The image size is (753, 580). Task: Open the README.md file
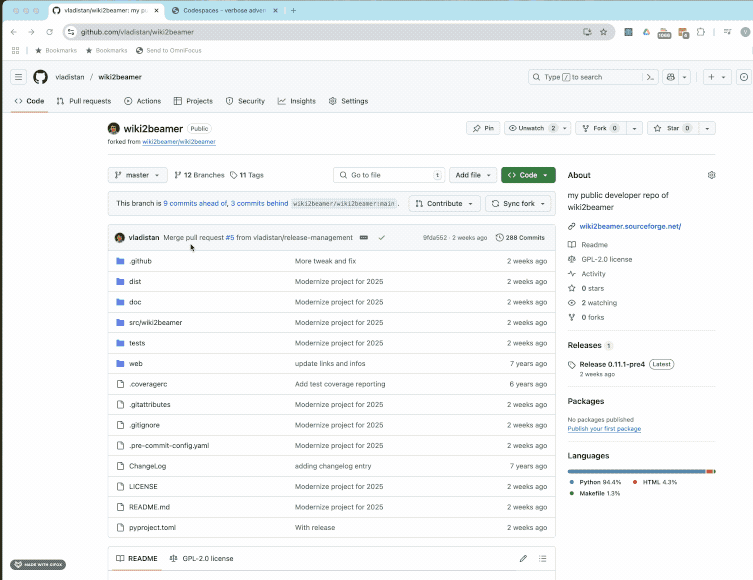pos(149,507)
